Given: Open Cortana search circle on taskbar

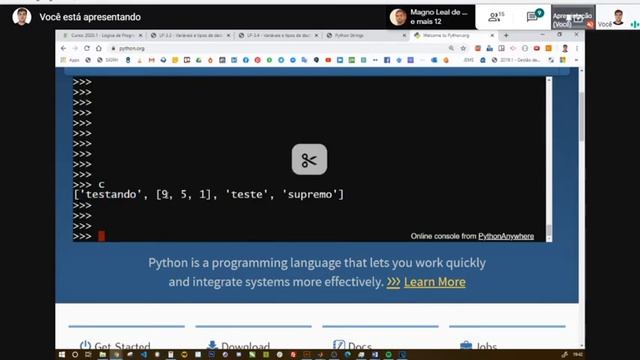Looking at the screenshot, I should tap(75, 355).
